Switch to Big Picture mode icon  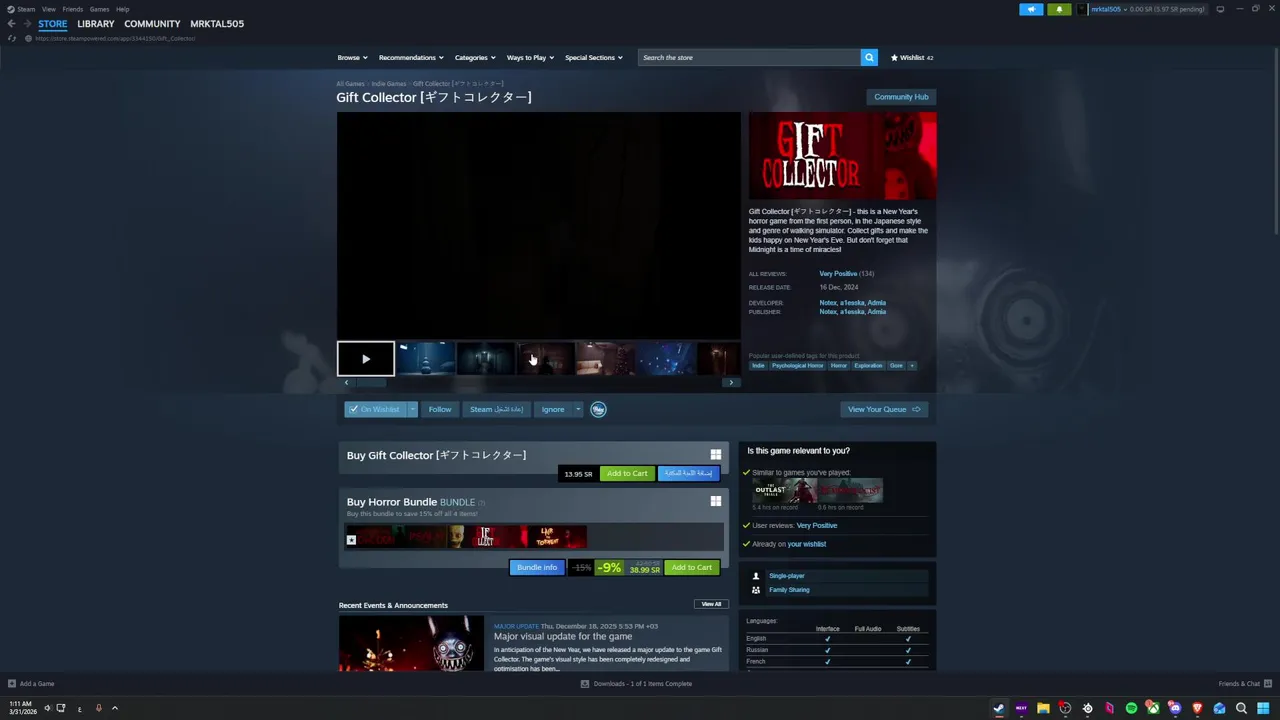(x=1220, y=9)
